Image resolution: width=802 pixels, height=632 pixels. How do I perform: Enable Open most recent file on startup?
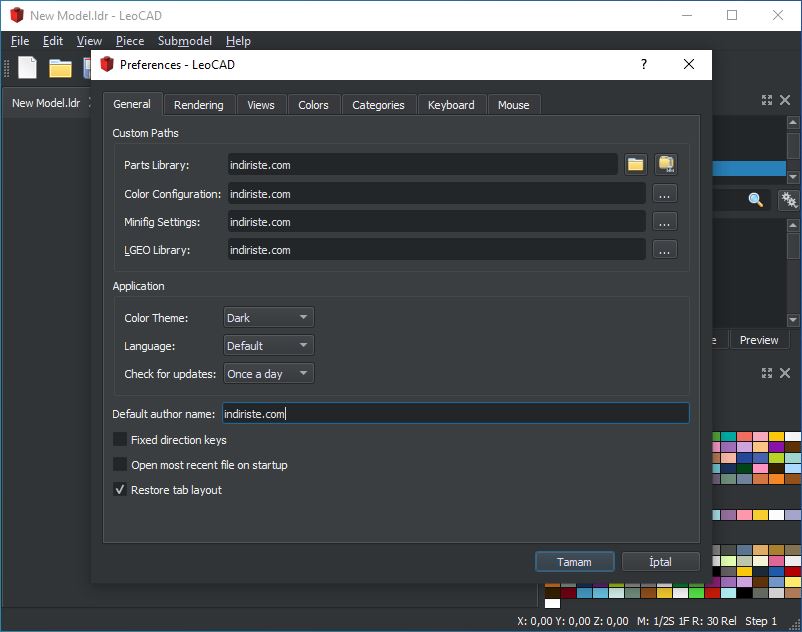pos(120,465)
